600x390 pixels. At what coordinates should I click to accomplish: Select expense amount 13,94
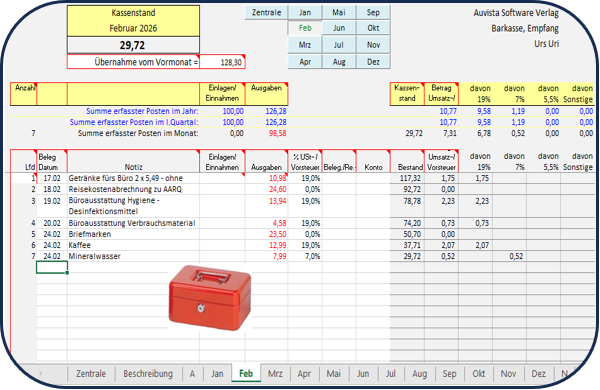[266, 206]
